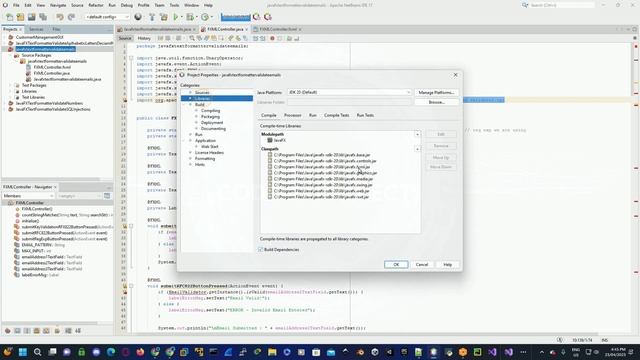Image resolution: width=640 pixels, height=360 pixels.
Task: Click the Manage Platforms button
Action: [x=436, y=93]
